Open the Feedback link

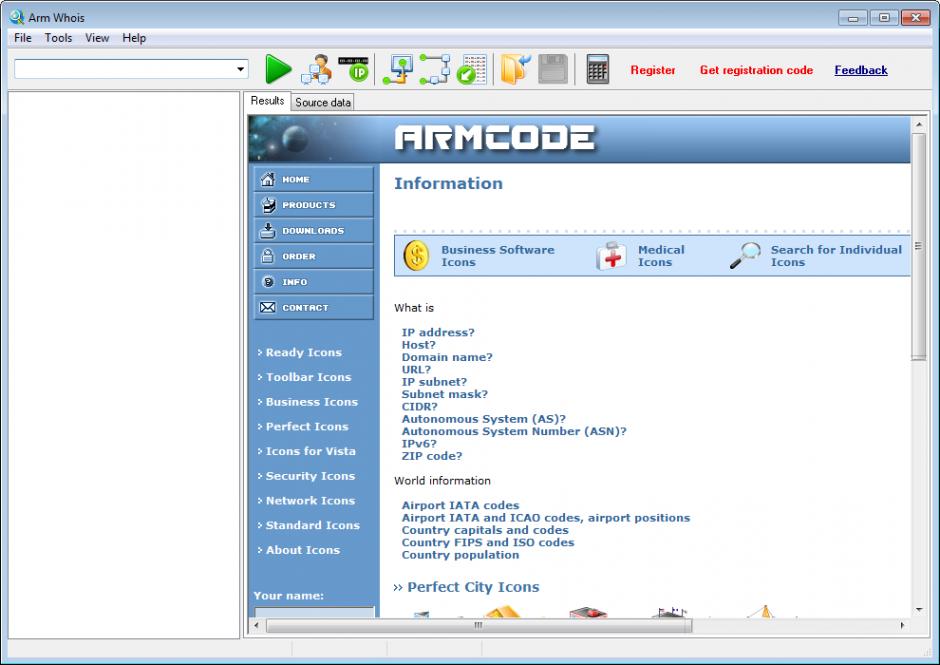coord(861,70)
